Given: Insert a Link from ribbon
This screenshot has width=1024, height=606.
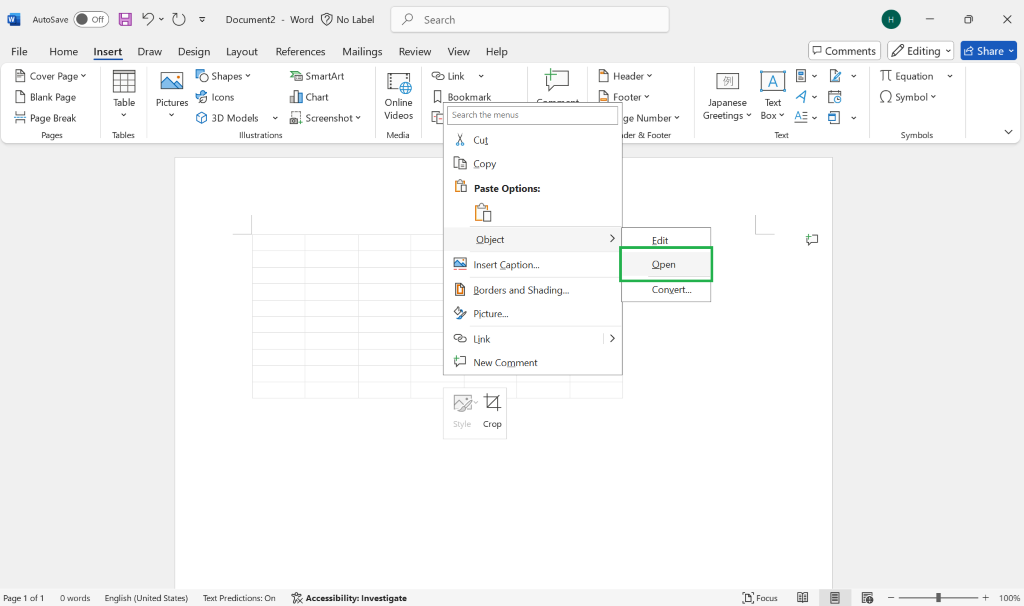Looking at the screenshot, I should click(x=449, y=76).
